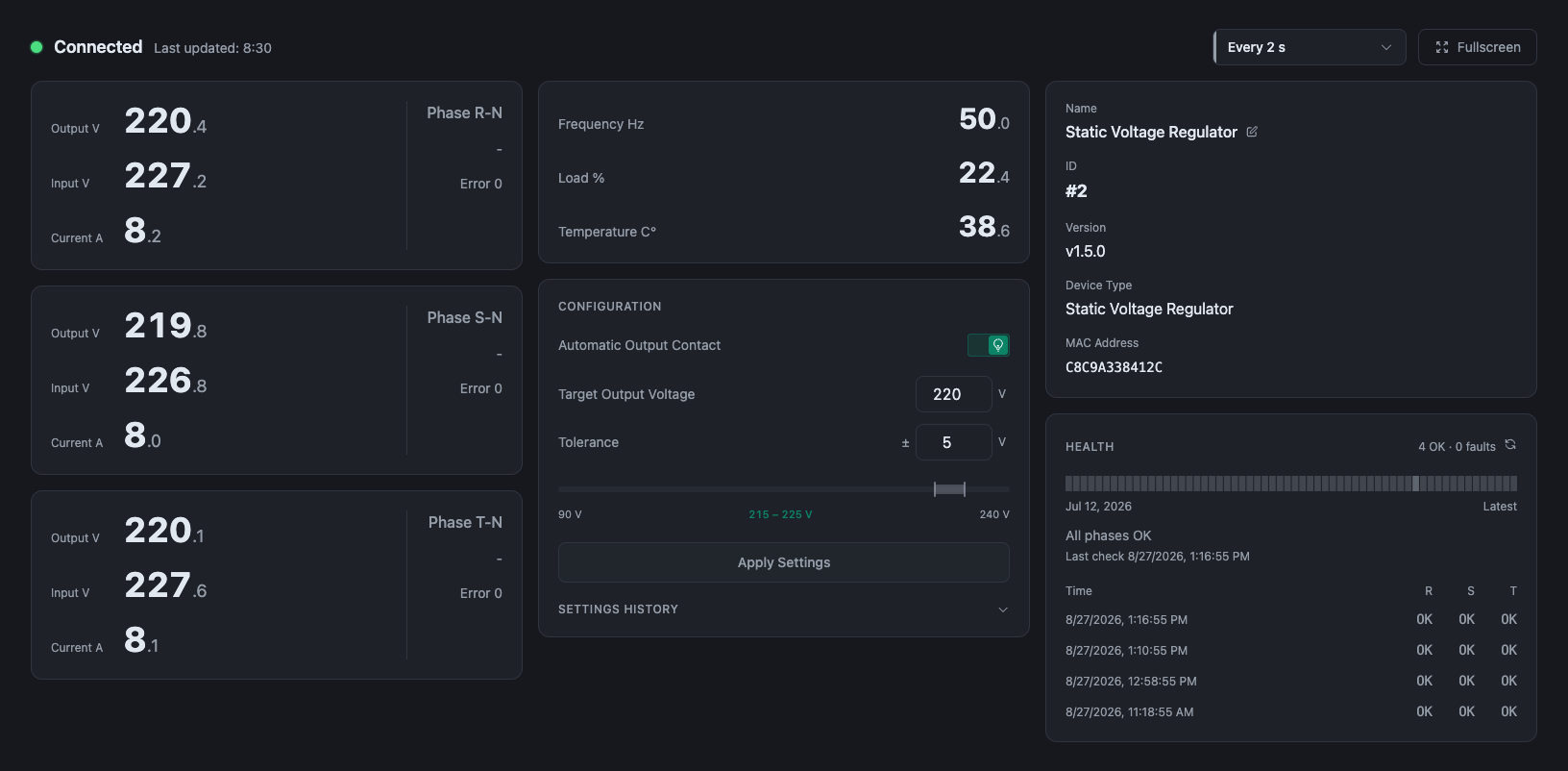Click the health history timeline bar
Viewport: 1568px width, 771px height.
click(1290, 484)
